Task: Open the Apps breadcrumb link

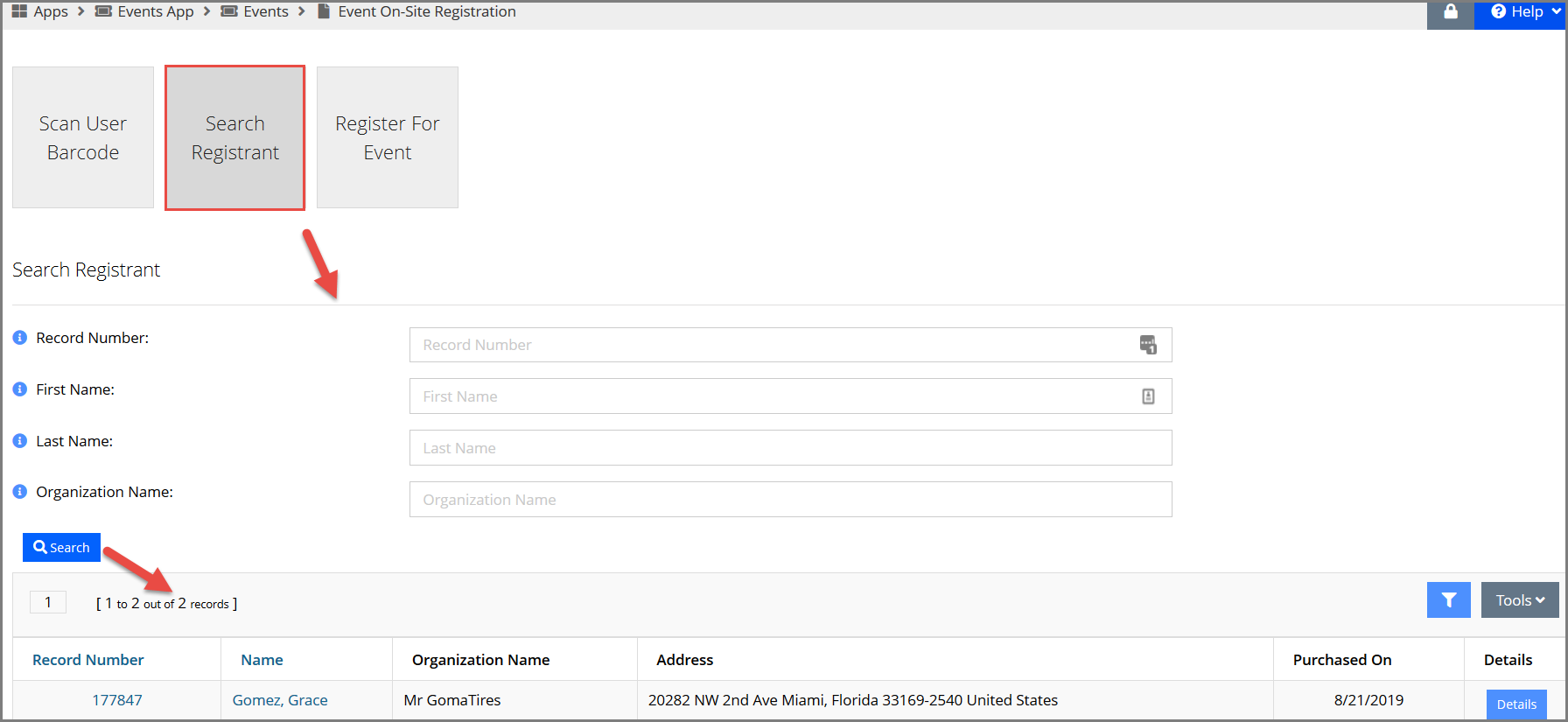Action: (x=51, y=11)
